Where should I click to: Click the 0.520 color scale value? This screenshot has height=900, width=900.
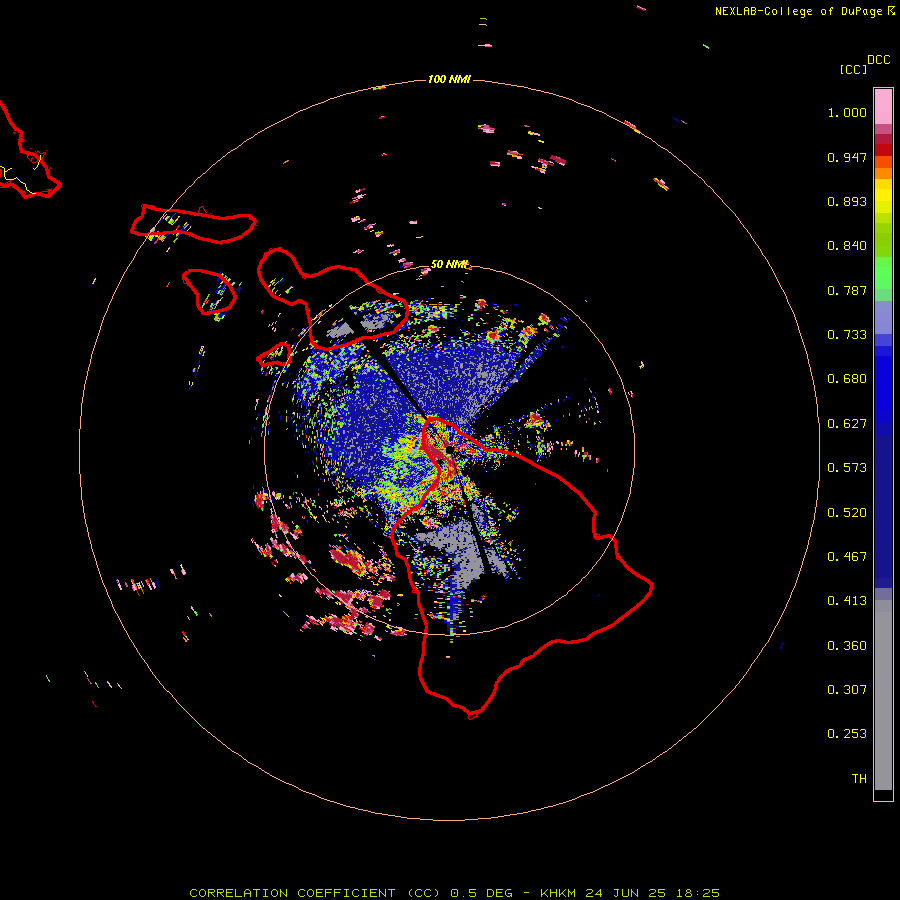pyautogui.click(x=847, y=513)
